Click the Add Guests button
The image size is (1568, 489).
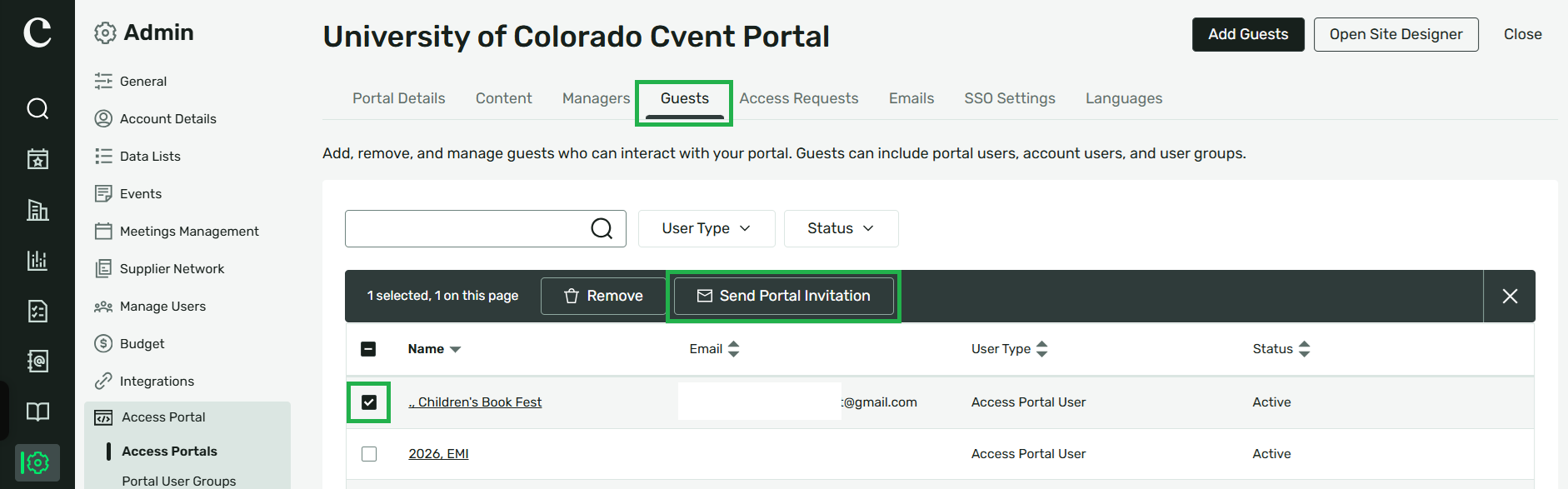1248,34
